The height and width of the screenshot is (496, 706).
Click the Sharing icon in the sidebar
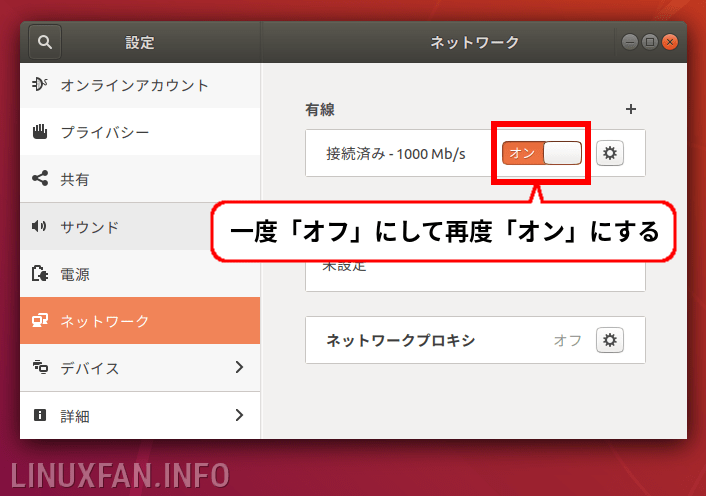pos(40,179)
